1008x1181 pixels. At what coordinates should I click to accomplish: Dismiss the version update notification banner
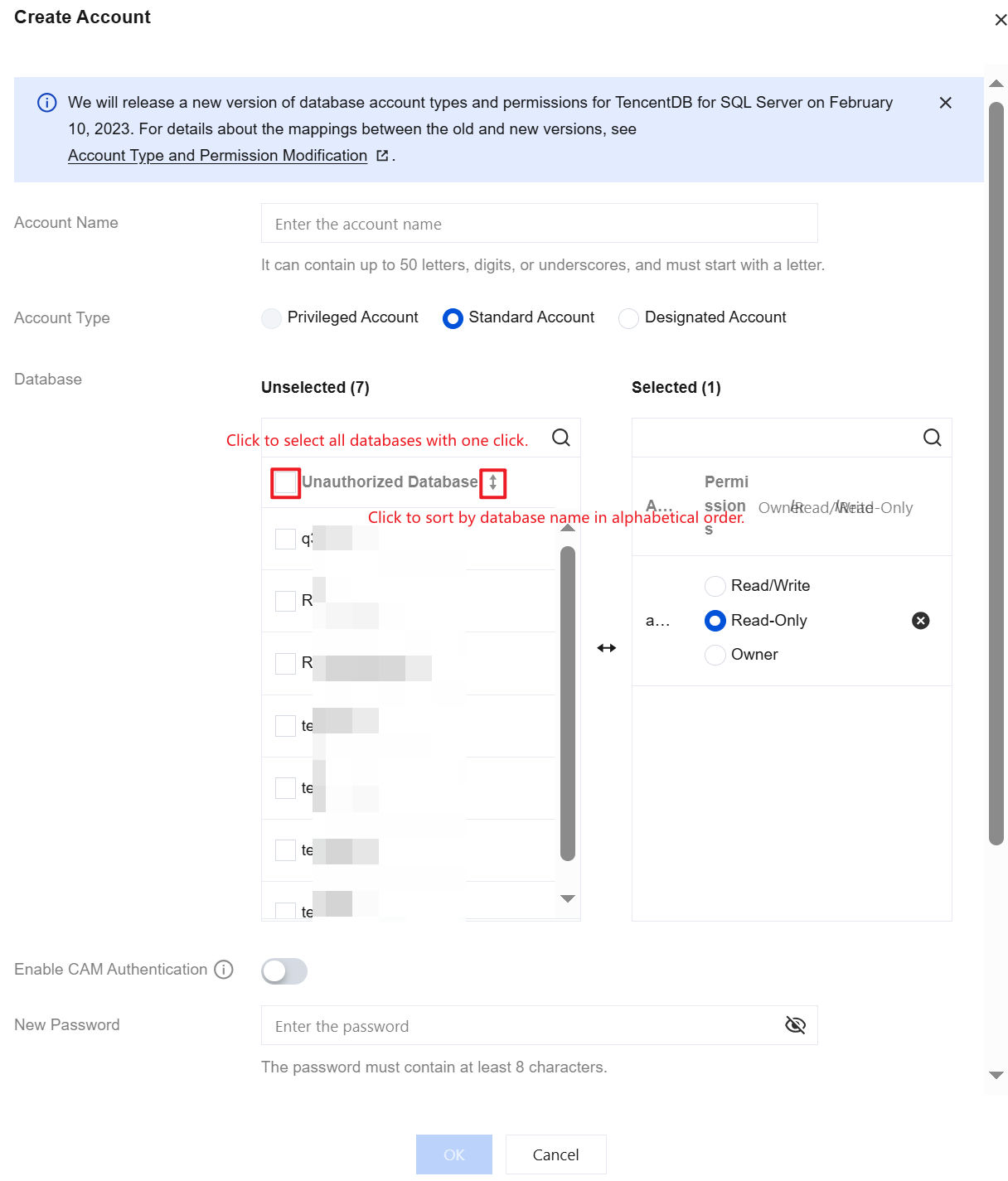945,103
